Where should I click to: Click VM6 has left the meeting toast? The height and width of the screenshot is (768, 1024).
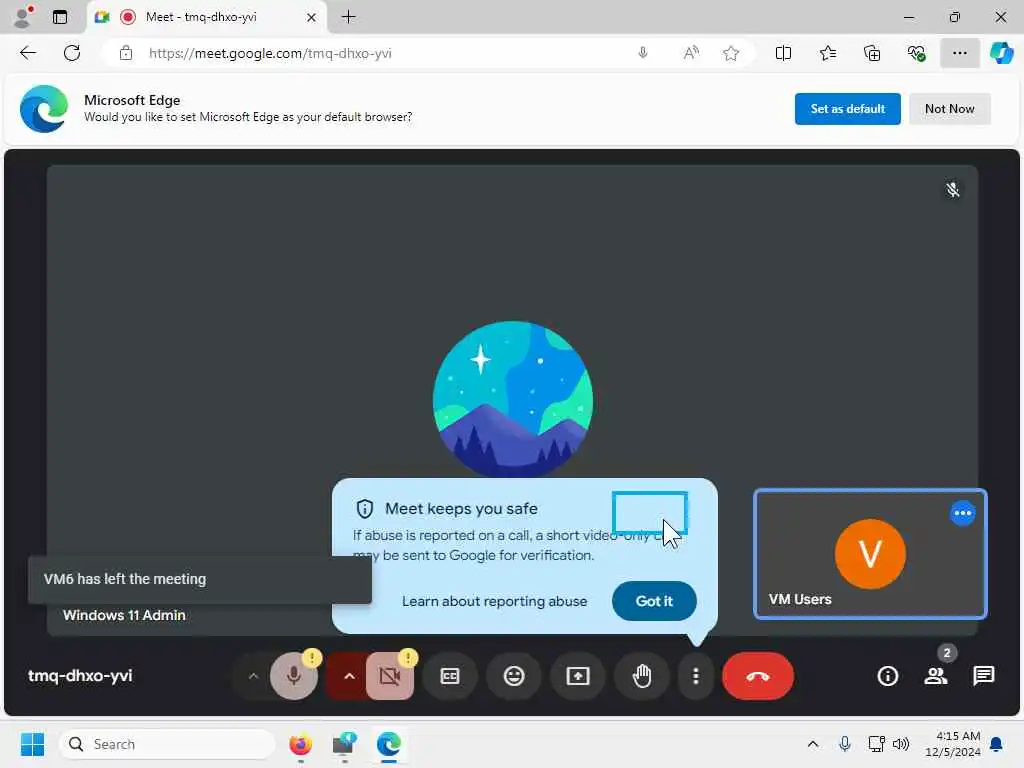(x=200, y=579)
